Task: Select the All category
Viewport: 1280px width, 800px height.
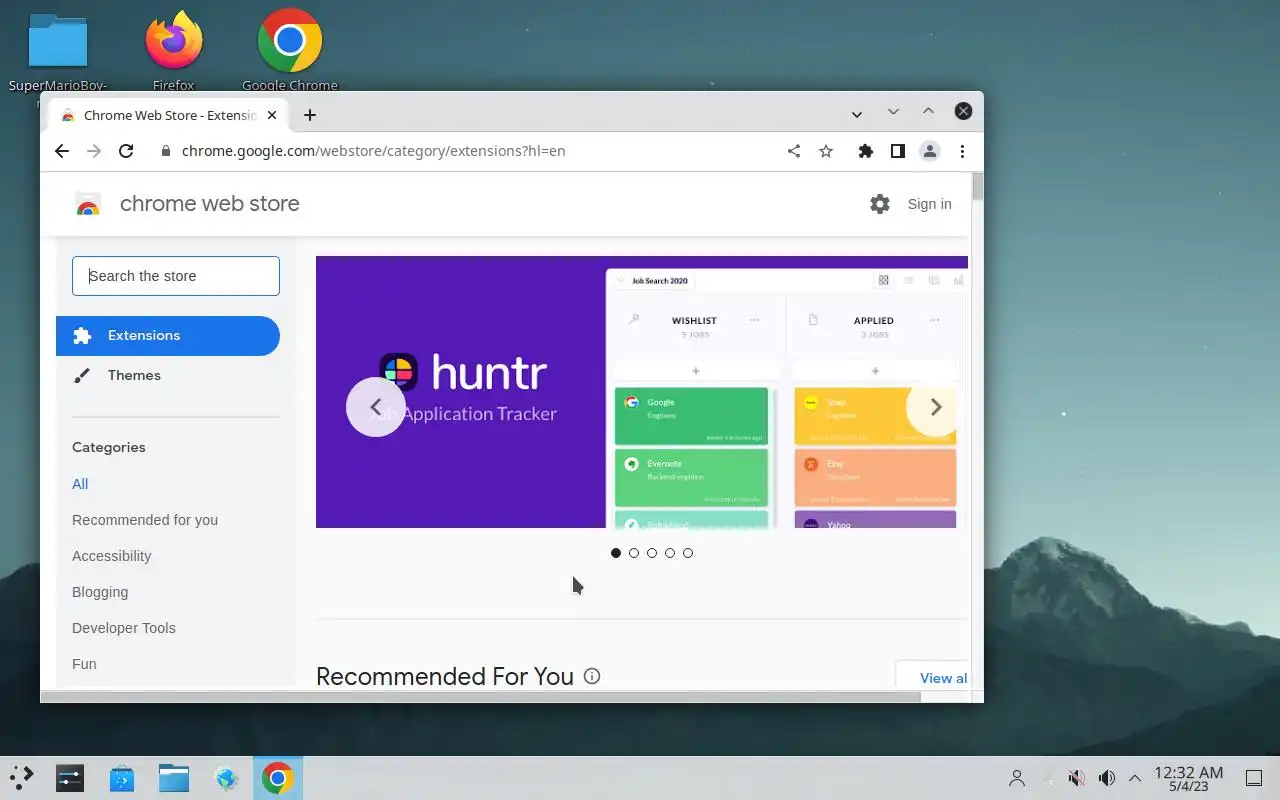Action: (80, 484)
